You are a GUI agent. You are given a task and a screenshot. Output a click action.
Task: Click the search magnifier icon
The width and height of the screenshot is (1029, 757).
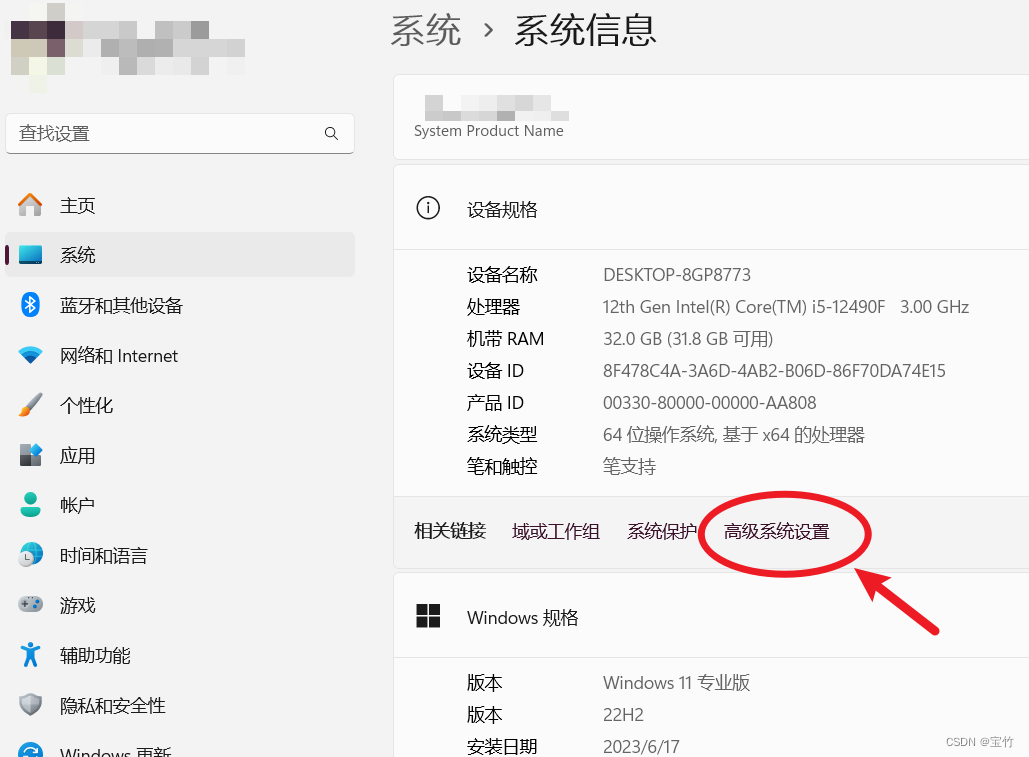(331, 134)
